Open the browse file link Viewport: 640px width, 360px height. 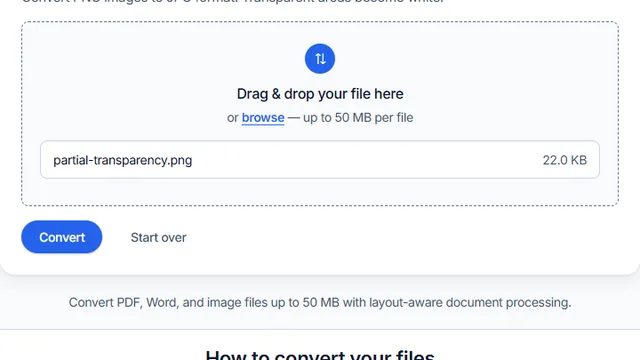click(x=263, y=118)
